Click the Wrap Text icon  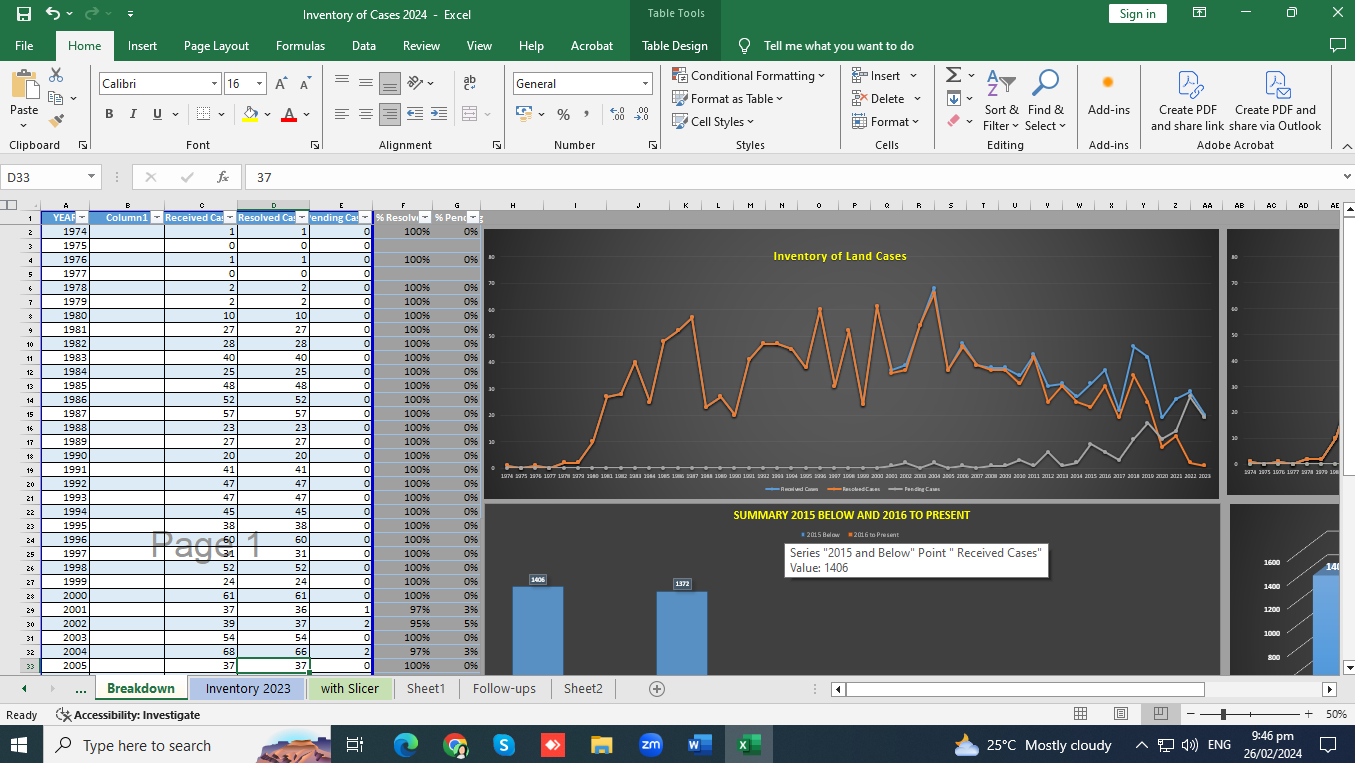pyautogui.click(x=470, y=84)
